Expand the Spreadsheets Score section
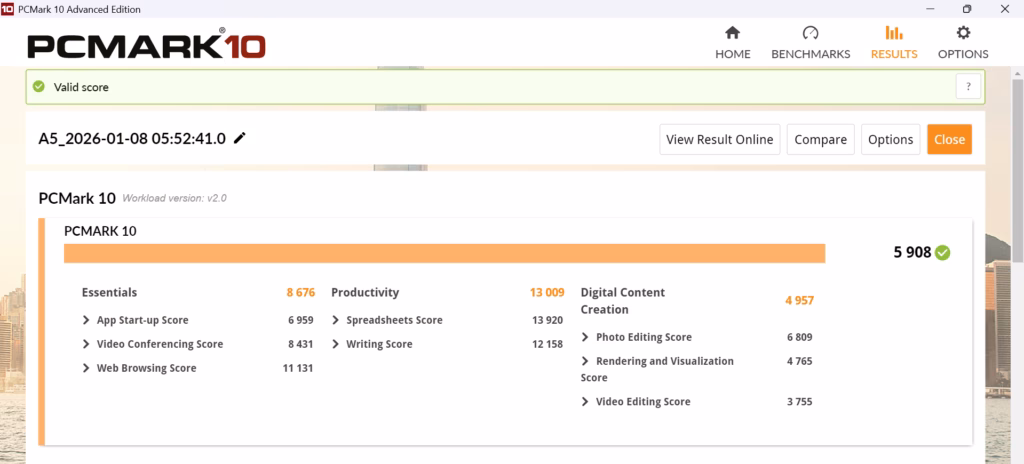 pos(337,320)
